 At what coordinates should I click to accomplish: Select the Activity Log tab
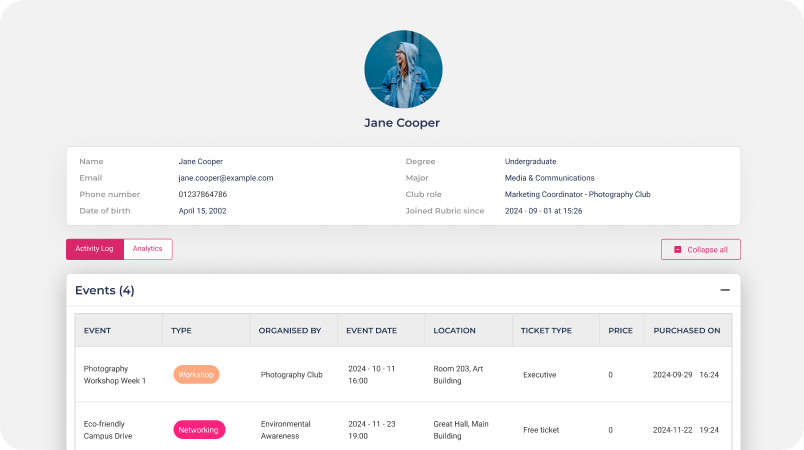[x=95, y=249]
